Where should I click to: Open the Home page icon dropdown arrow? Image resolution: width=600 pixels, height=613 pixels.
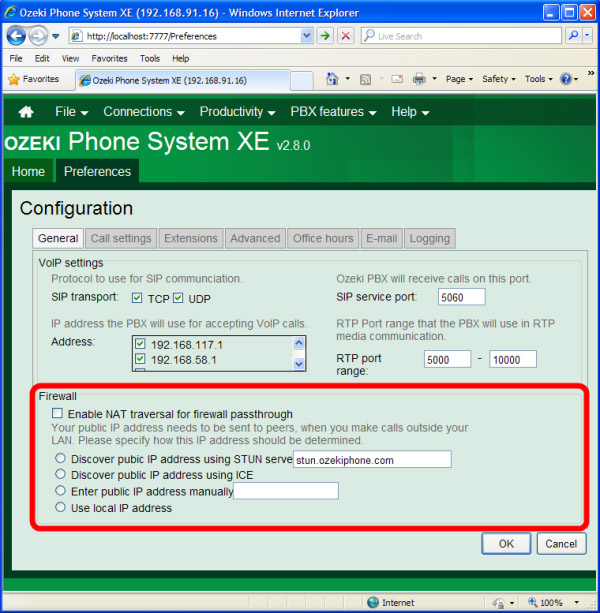(x=347, y=79)
